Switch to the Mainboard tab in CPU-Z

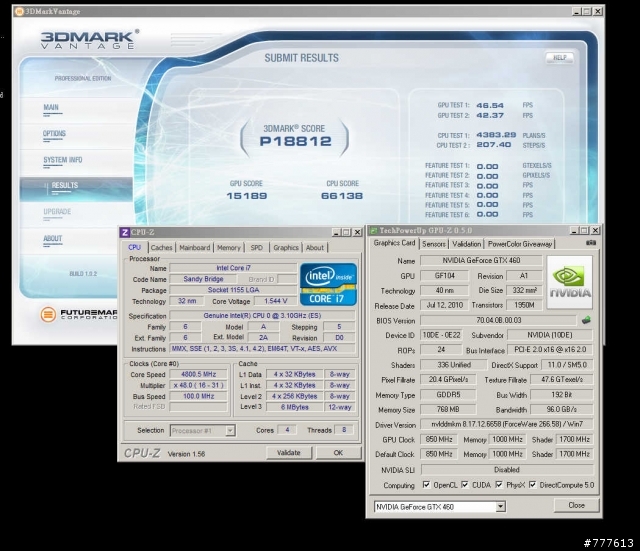point(195,247)
